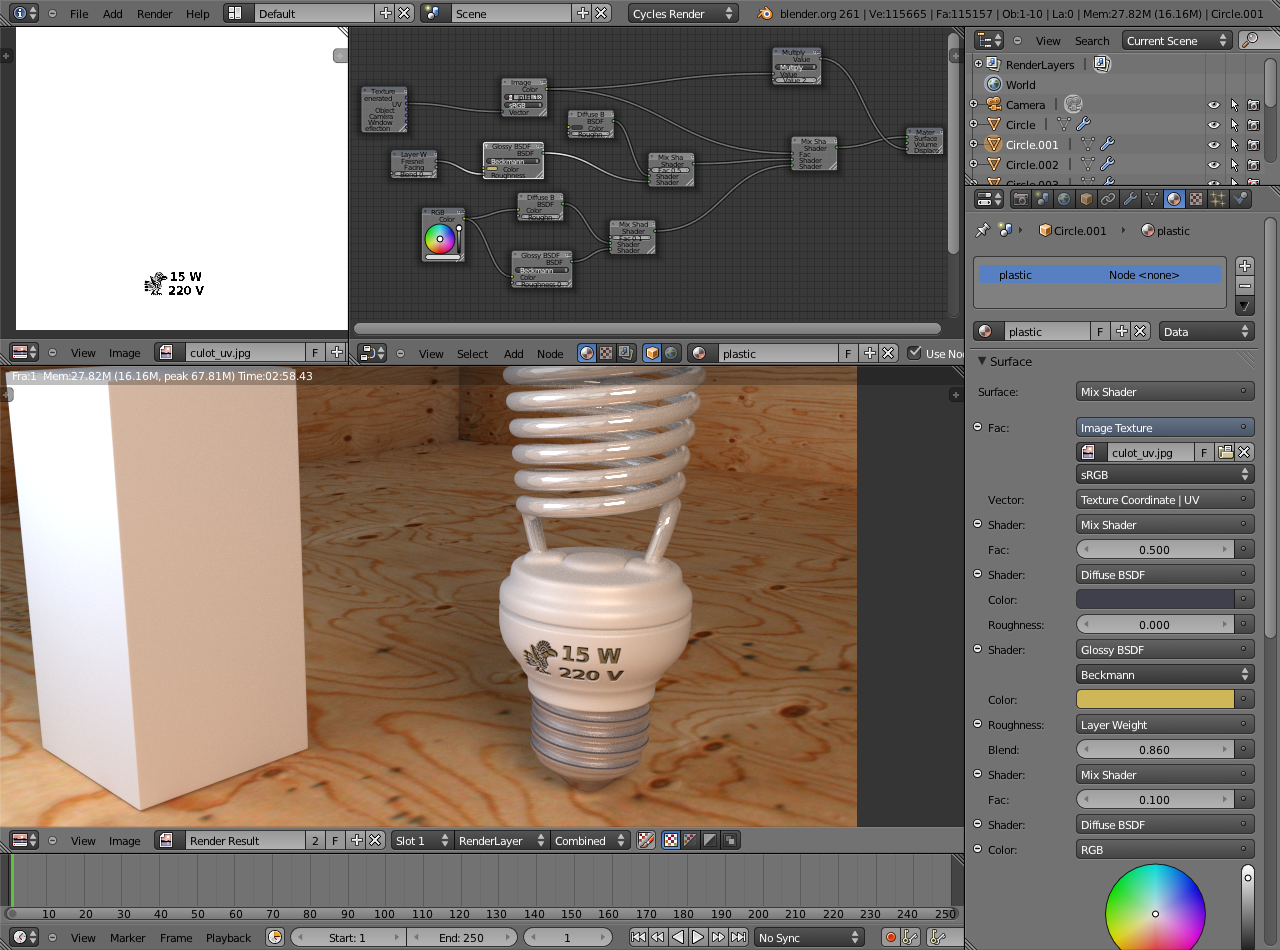
Task: Open the World properties tab icon
Action: (x=1064, y=199)
